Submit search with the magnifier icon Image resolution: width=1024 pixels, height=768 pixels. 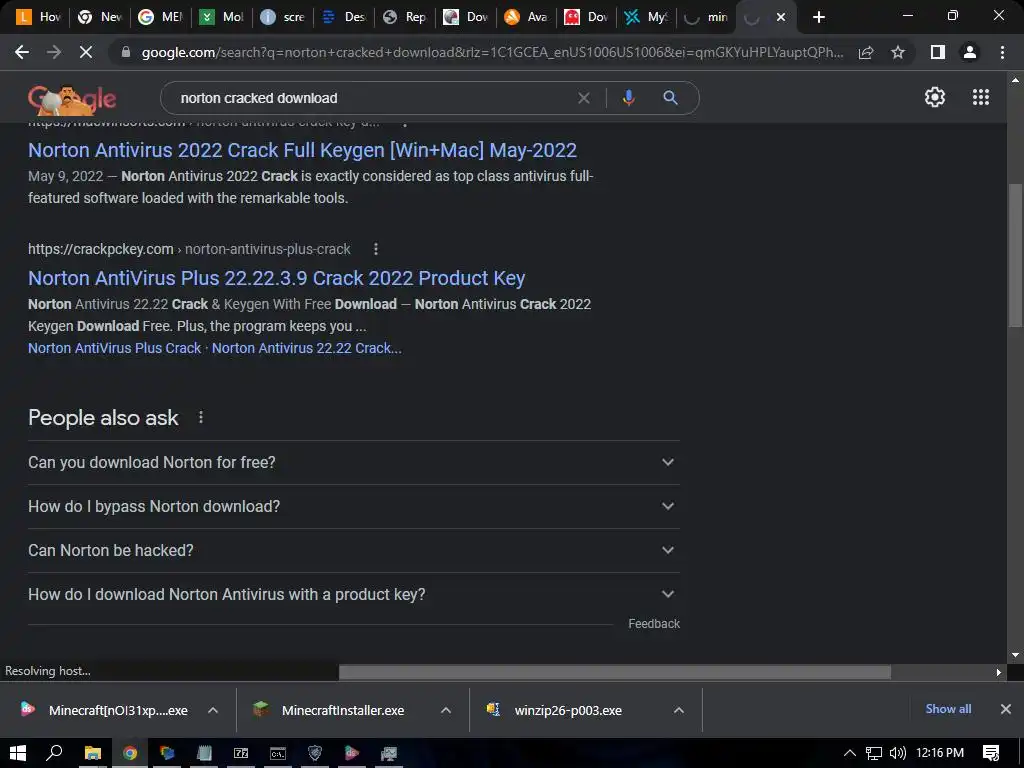[670, 98]
